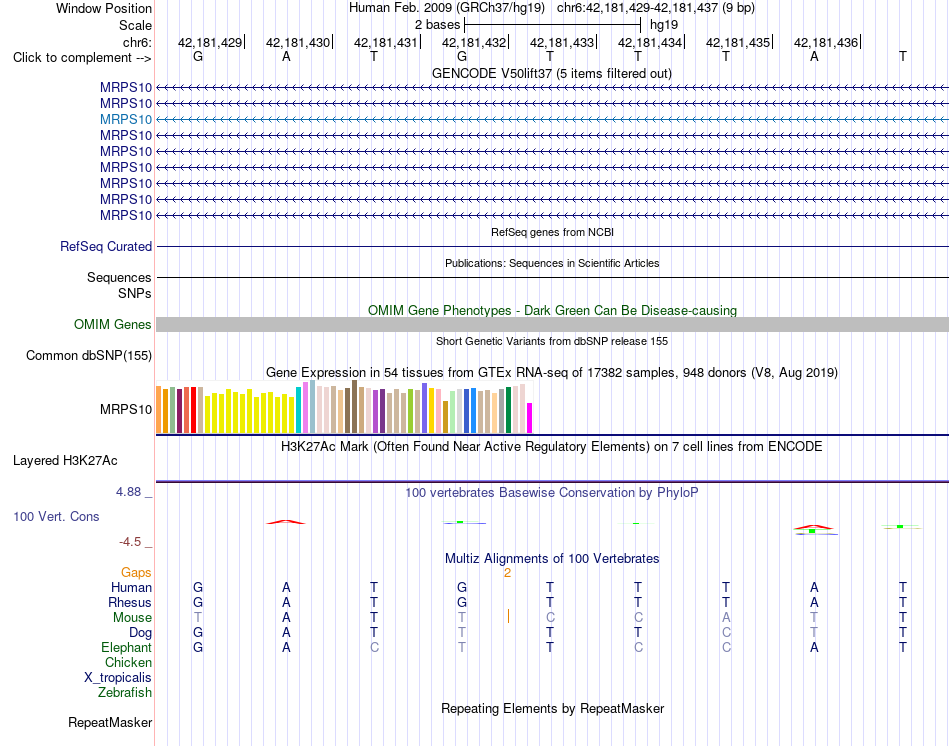This screenshot has width=950, height=746.
Task: Click the 'RefSeq genes from NCBI' track title
Action: pos(552,232)
